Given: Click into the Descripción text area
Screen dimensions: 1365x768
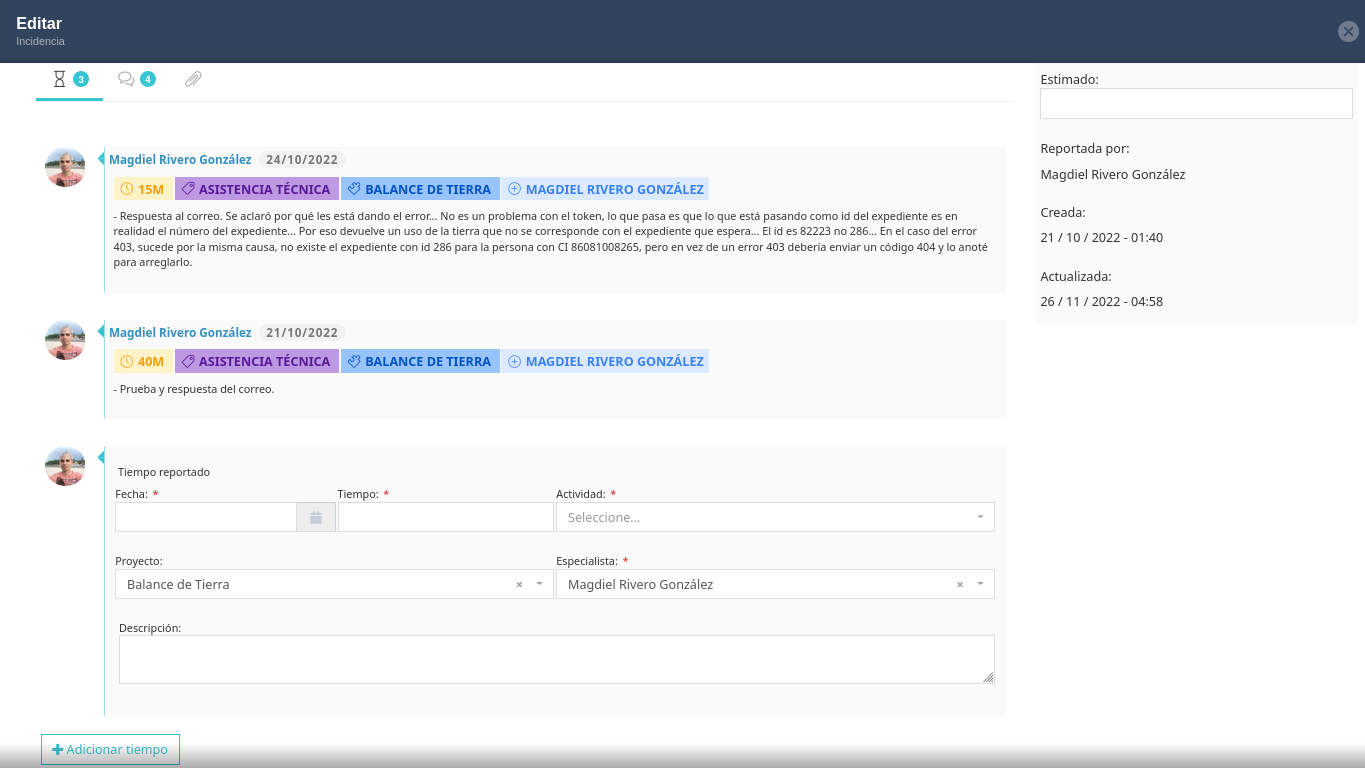Looking at the screenshot, I should click(x=556, y=659).
